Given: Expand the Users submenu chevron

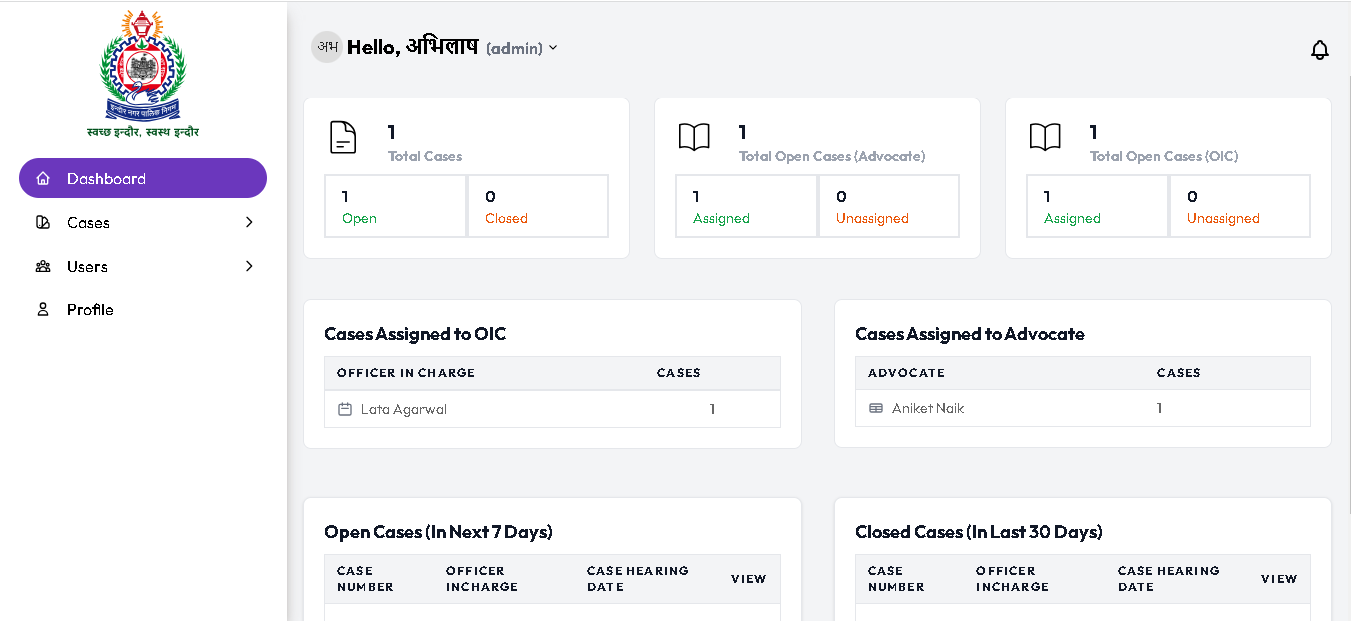Looking at the screenshot, I should click(249, 266).
